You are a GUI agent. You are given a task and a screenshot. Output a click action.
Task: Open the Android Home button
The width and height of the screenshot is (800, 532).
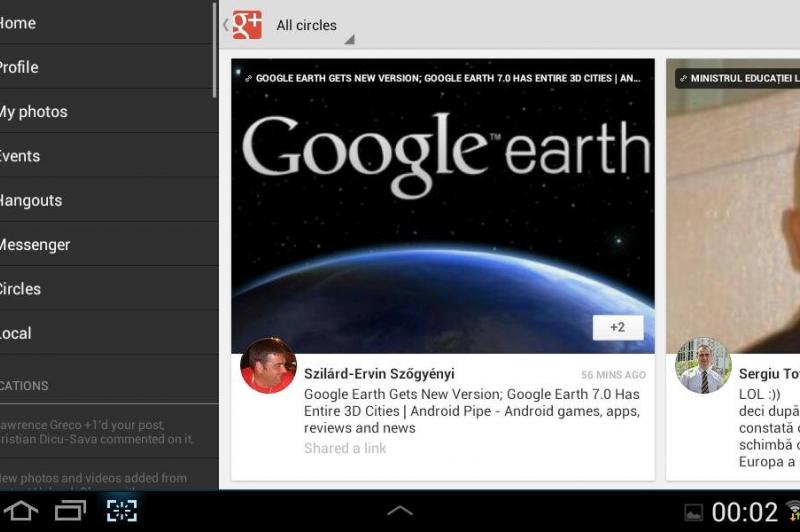[21, 511]
